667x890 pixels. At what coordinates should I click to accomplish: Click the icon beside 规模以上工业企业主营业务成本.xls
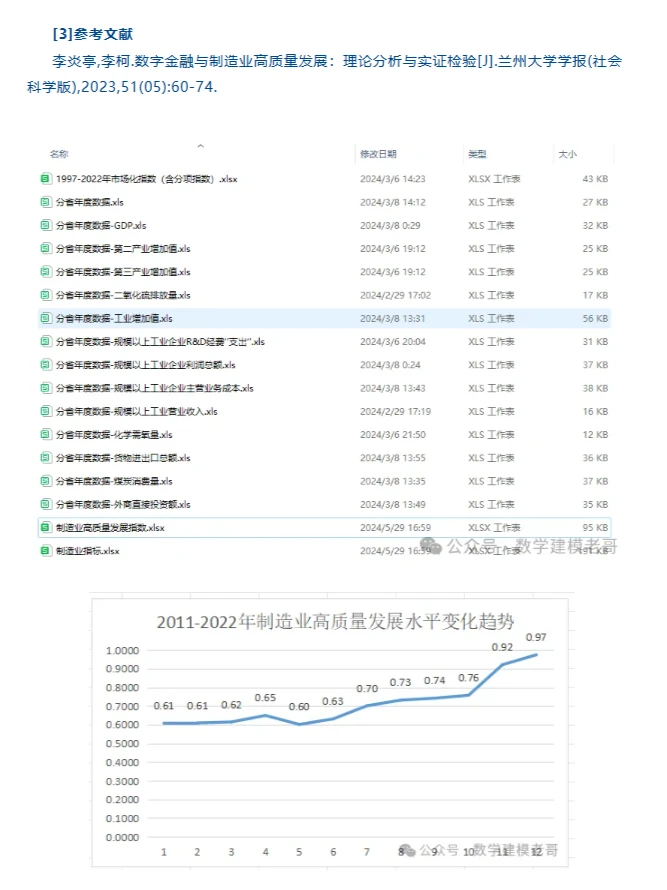pos(45,388)
